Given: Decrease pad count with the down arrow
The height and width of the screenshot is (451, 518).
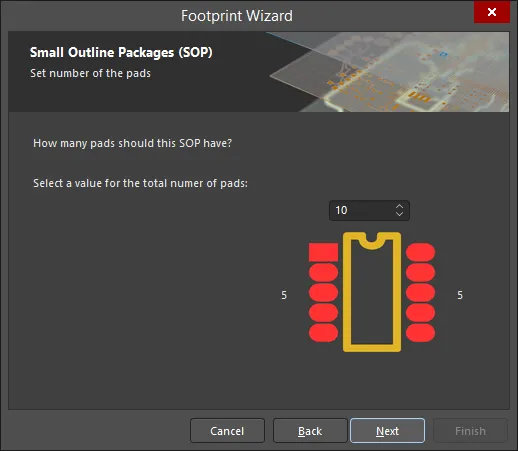Looking at the screenshot, I should 399,214.
